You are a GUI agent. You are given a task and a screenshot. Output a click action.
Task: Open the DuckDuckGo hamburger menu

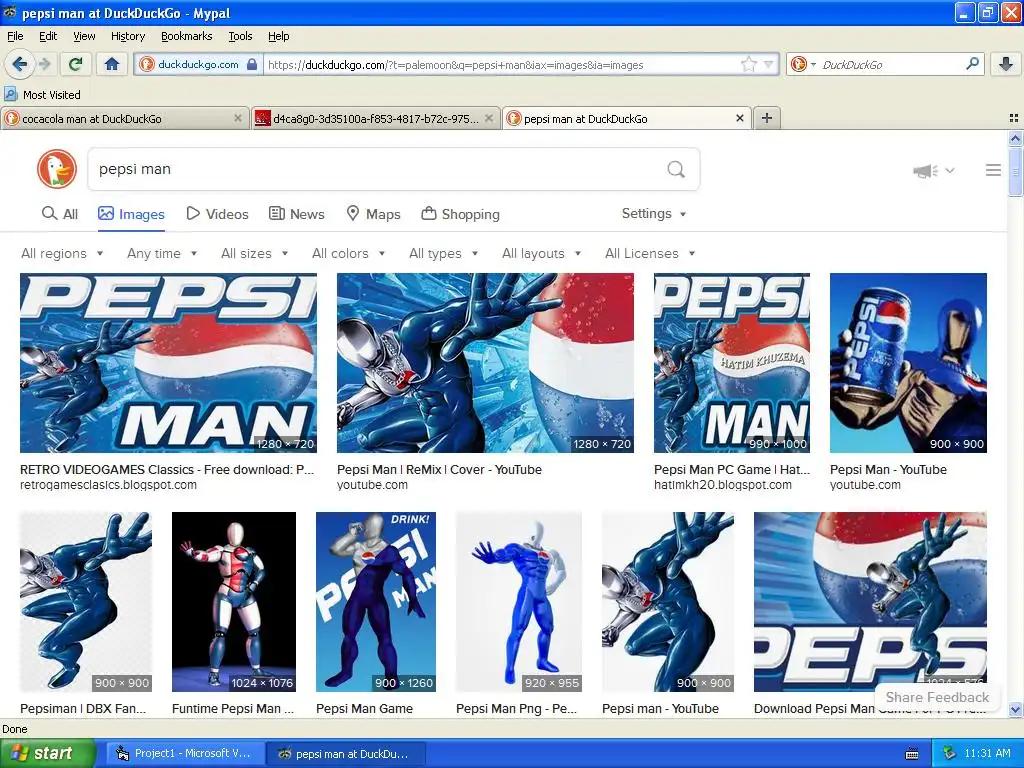coord(993,170)
